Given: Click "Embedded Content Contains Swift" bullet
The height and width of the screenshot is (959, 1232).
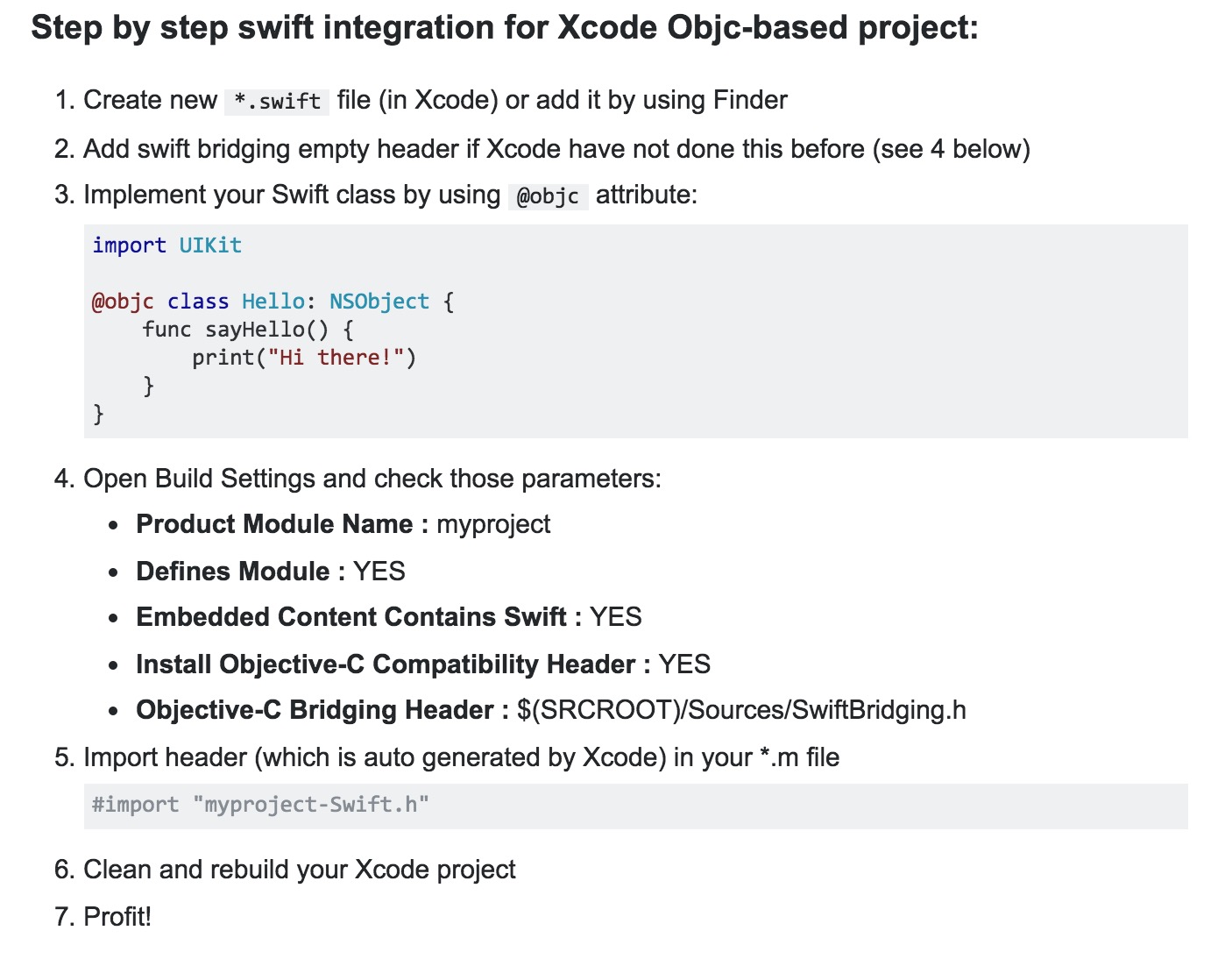Looking at the screenshot, I should 350,617.
